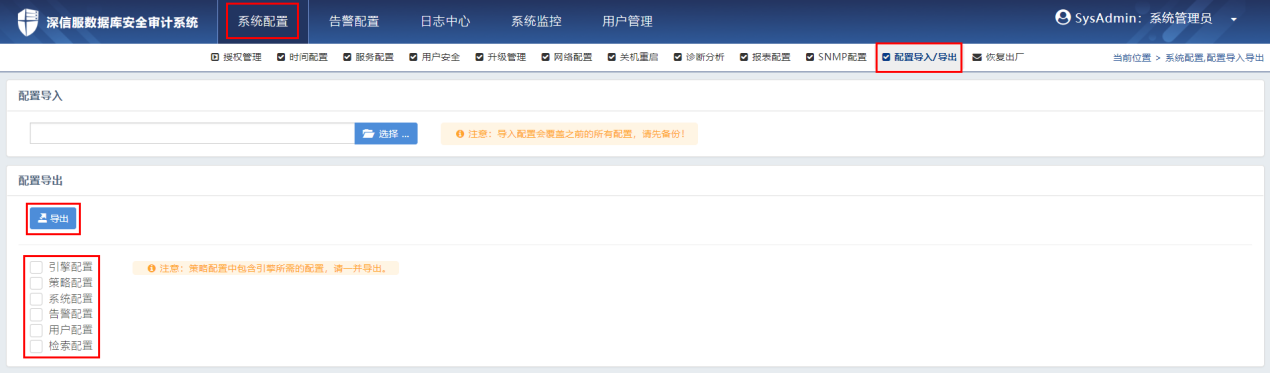Click the 导出 export button
The height and width of the screenshot is (373, 1270).
53,218
